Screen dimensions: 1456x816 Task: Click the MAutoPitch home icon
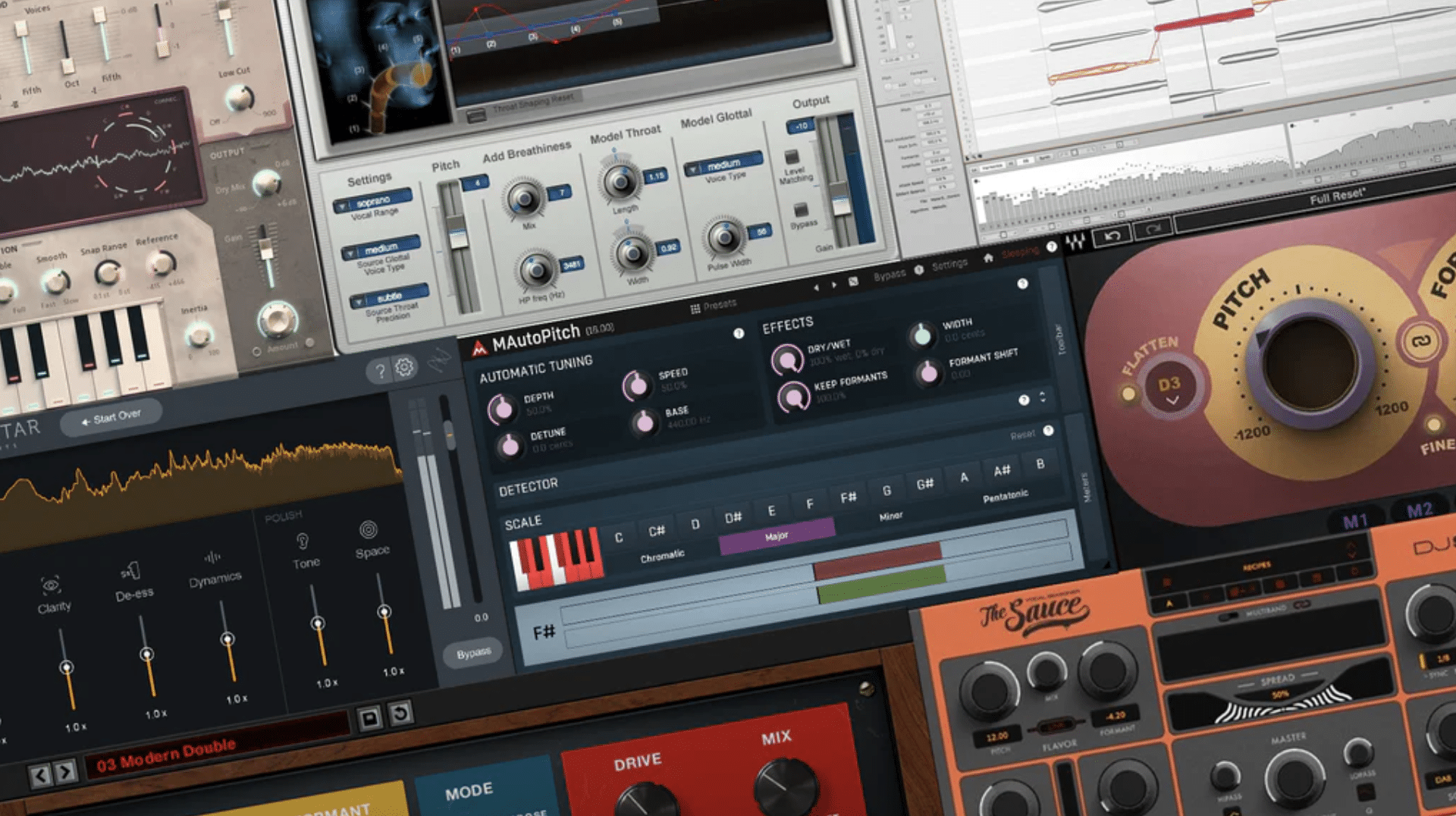click(988, 258)
